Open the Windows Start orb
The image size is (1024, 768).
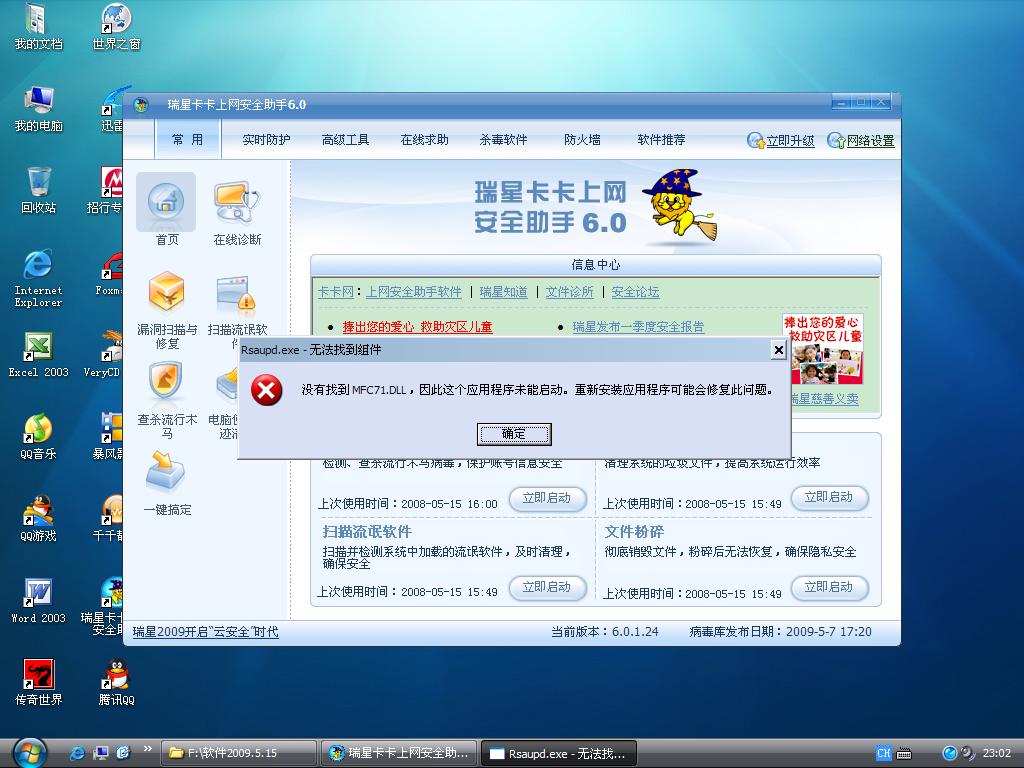click(30, 752)
